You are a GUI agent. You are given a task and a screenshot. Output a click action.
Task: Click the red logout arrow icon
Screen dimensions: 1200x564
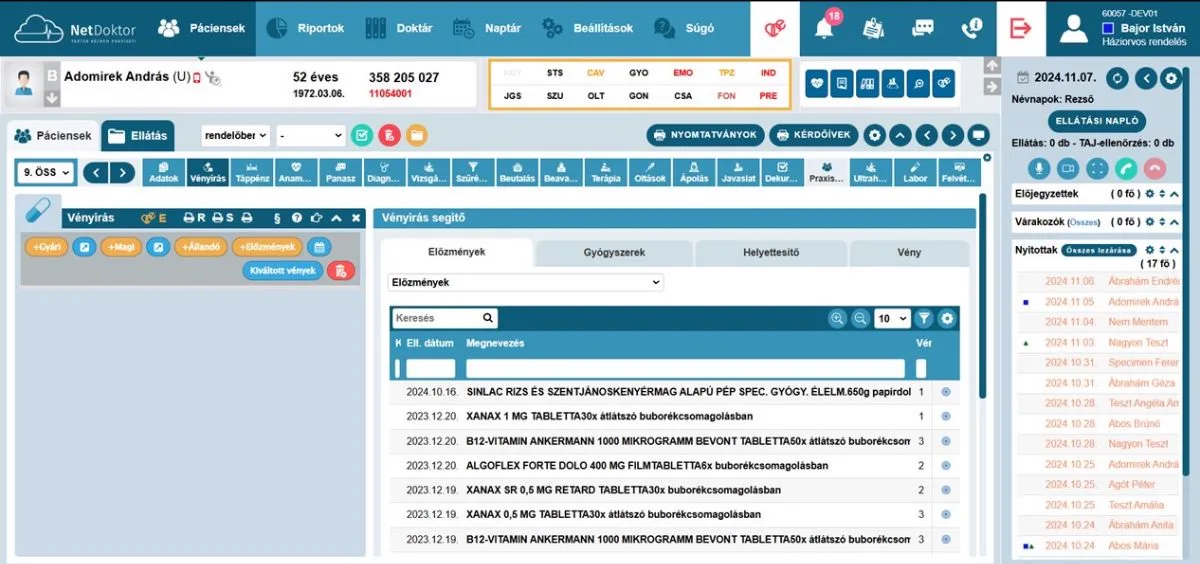[1020, 28]
